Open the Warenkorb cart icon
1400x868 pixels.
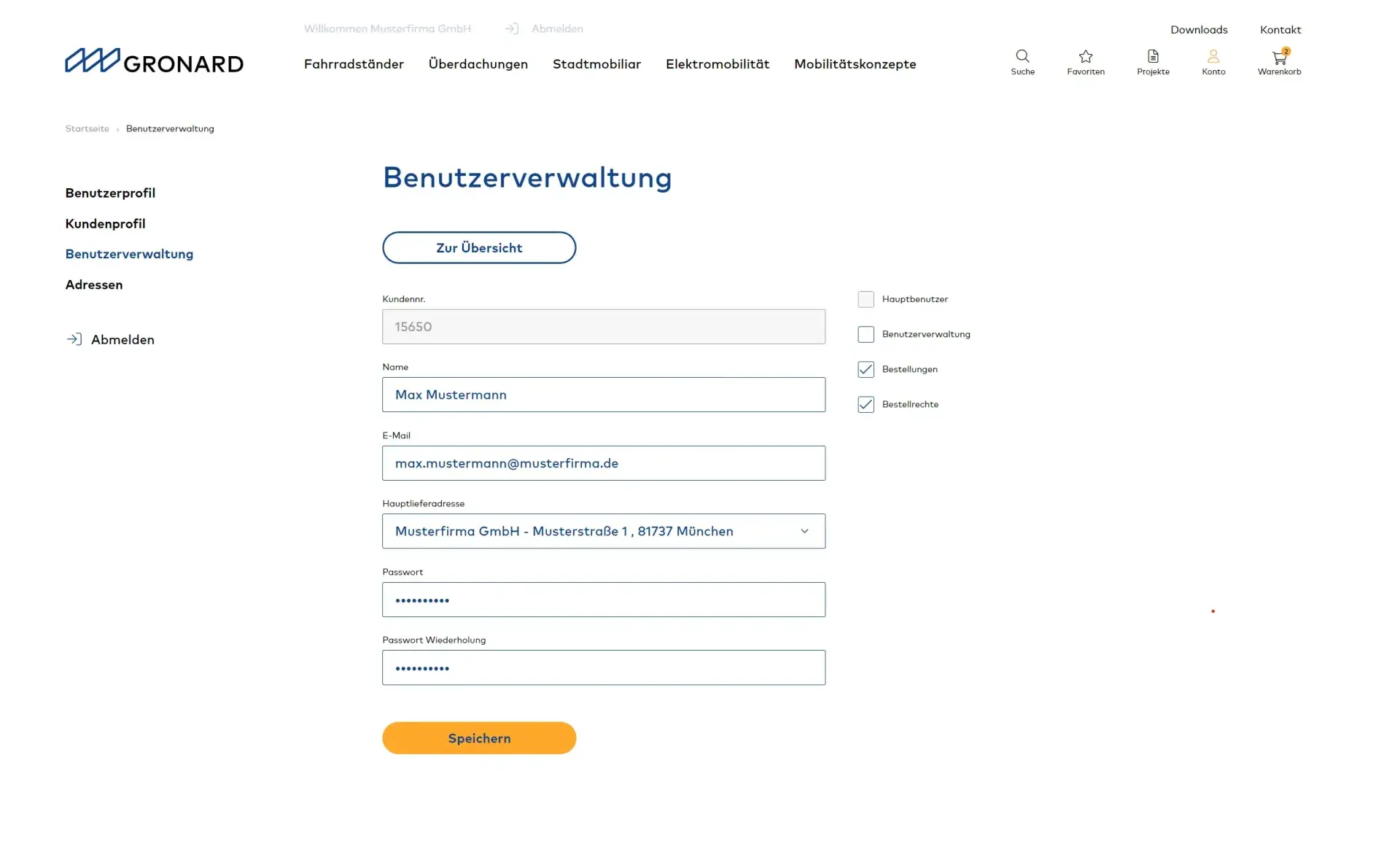click(1280, 57)
